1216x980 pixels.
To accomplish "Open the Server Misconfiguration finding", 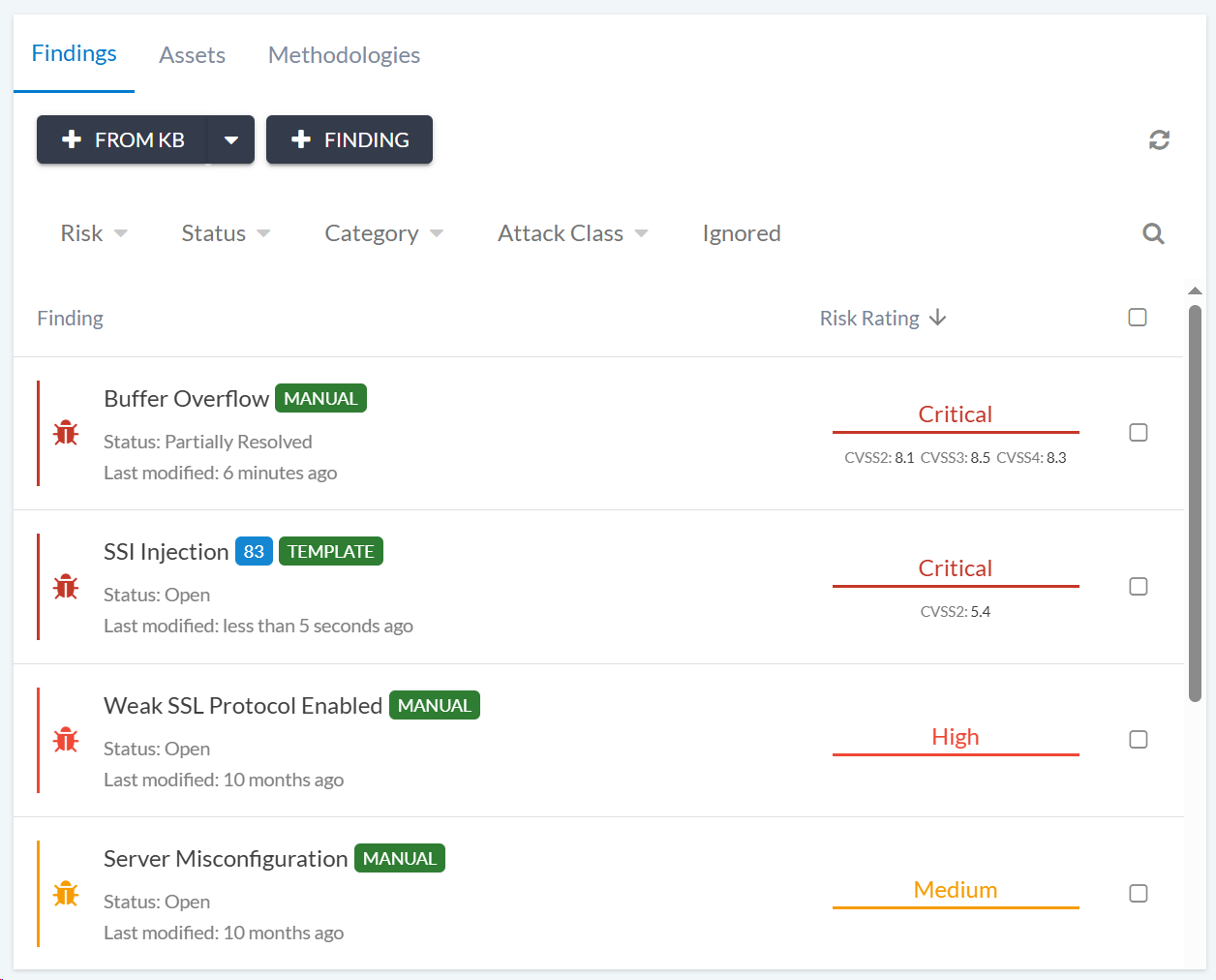I will [x=225, y=859].
